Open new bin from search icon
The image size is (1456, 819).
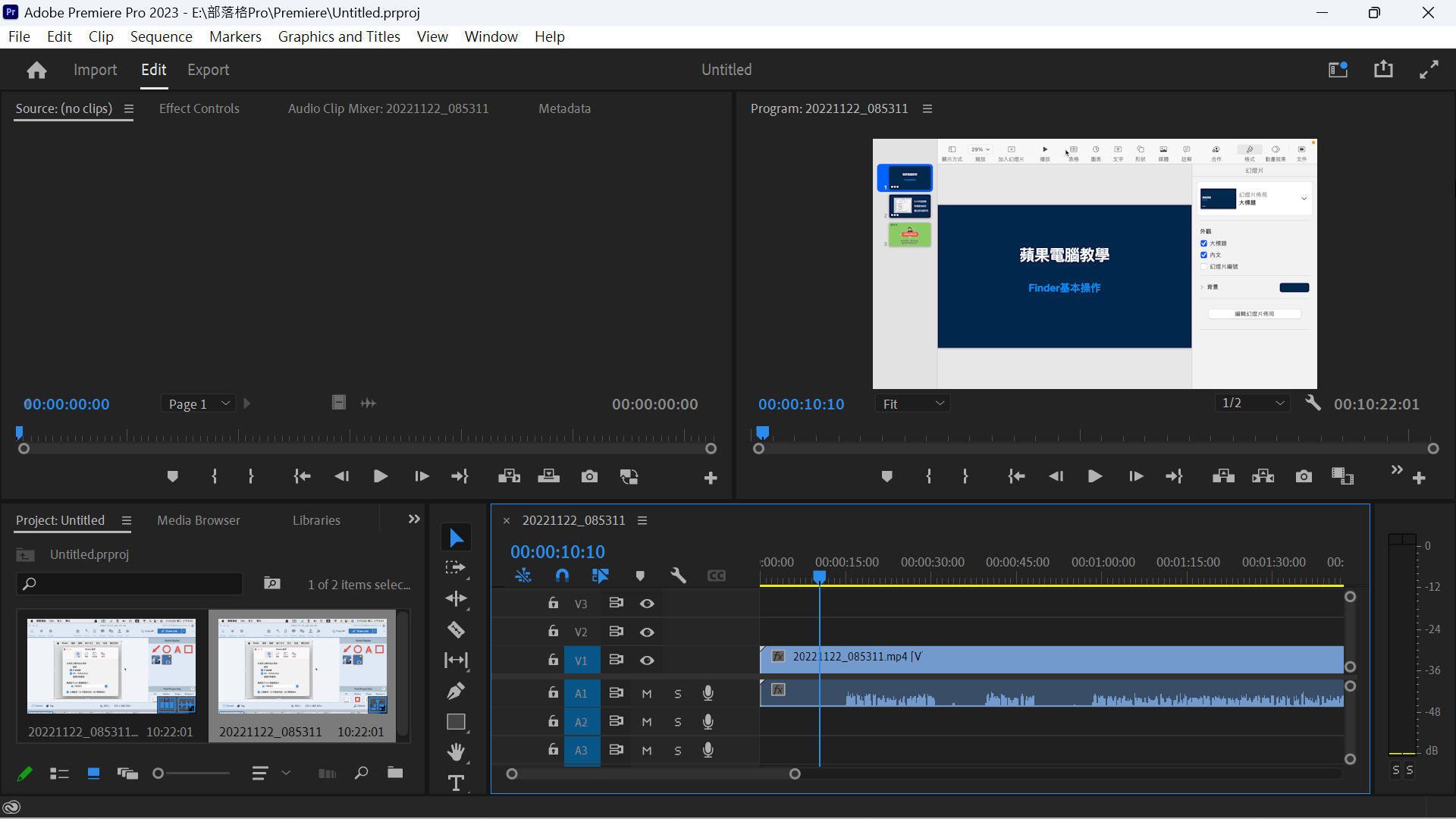pyautogui.click(x=271, y=583)
